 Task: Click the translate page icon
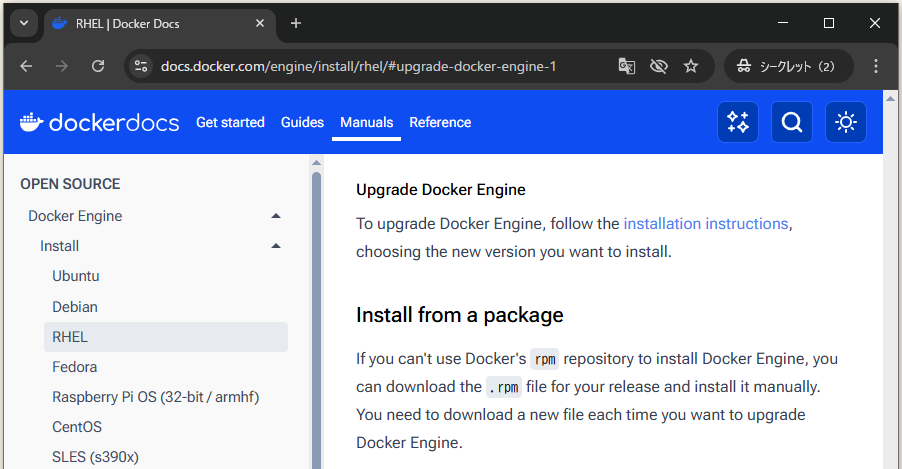(627, 66)
